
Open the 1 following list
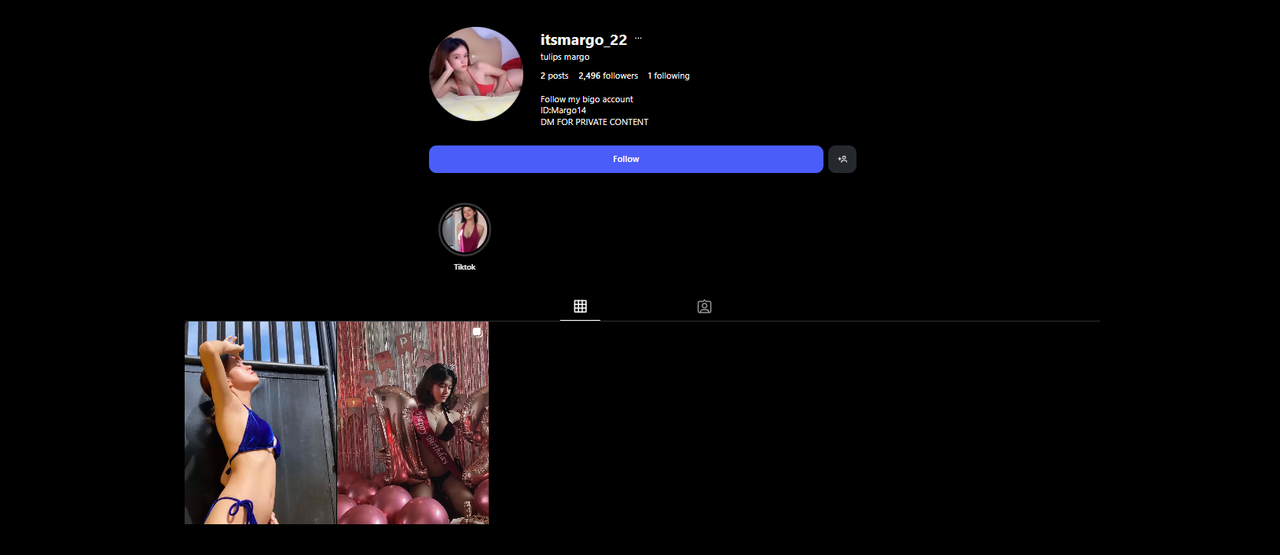tap(668, 76)
